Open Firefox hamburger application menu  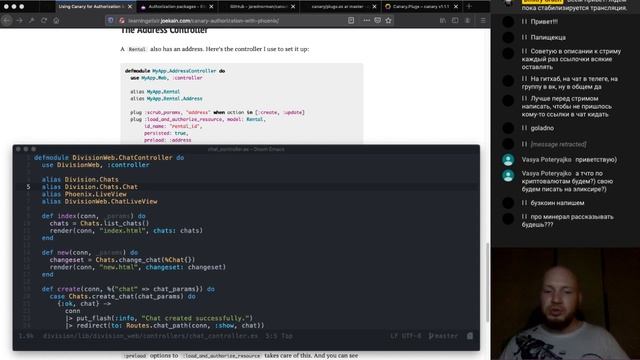(x=483, y=20)
